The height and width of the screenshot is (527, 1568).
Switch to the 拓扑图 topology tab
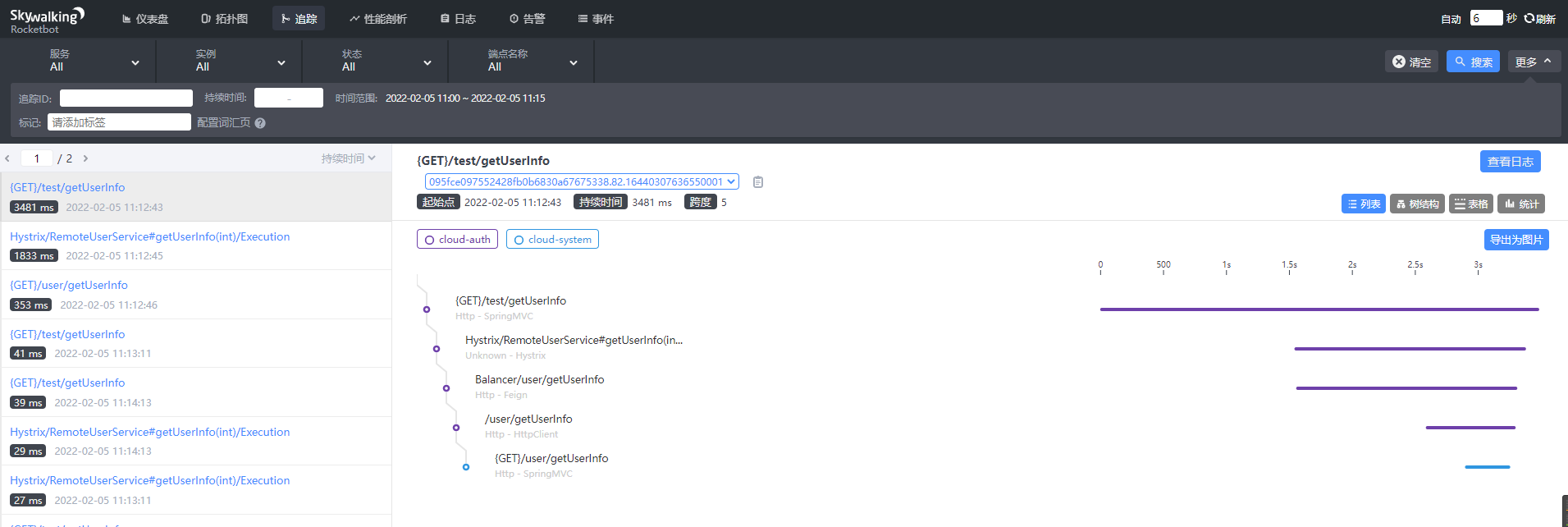(x=225, y=18)
